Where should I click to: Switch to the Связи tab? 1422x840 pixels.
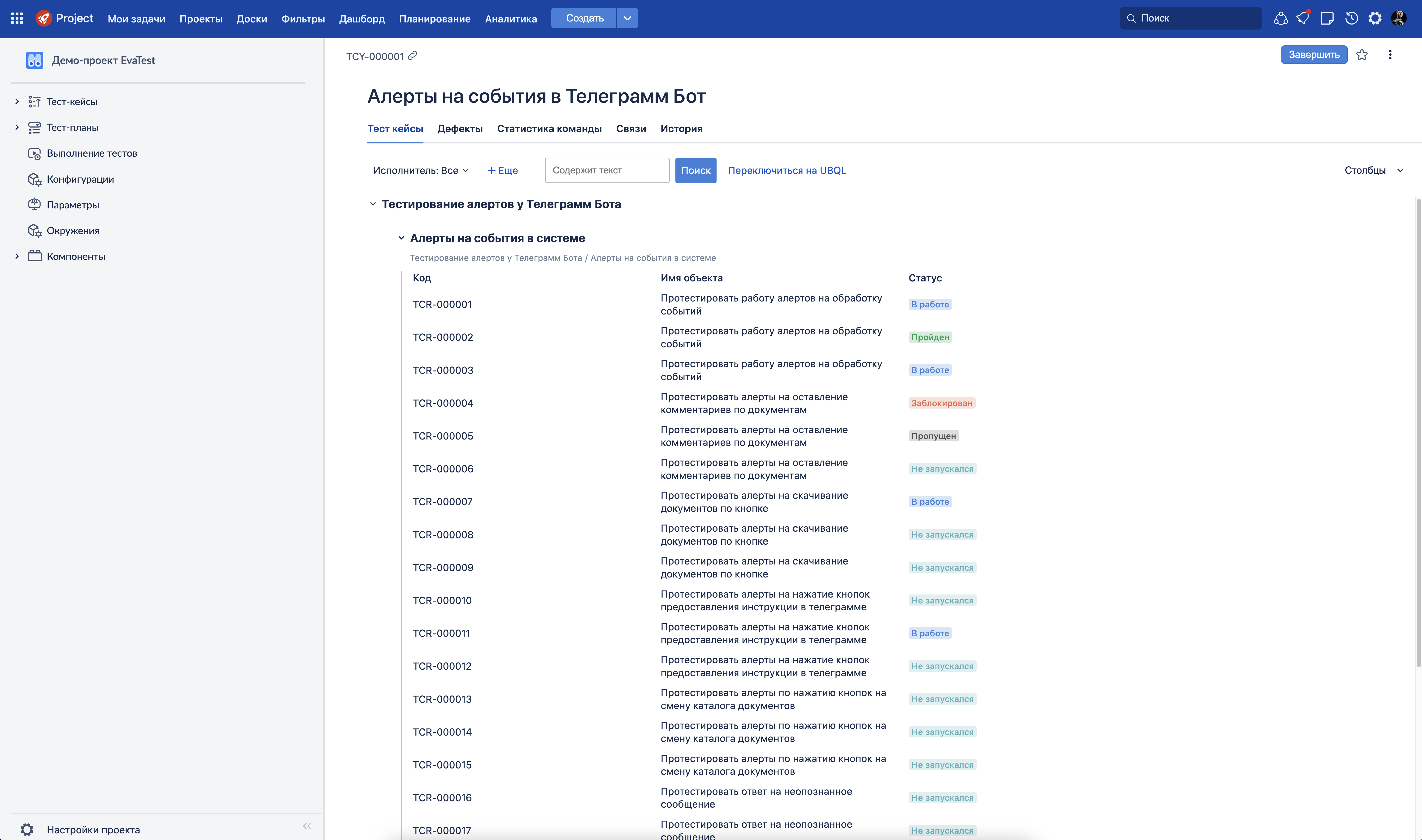click(631, 129)
